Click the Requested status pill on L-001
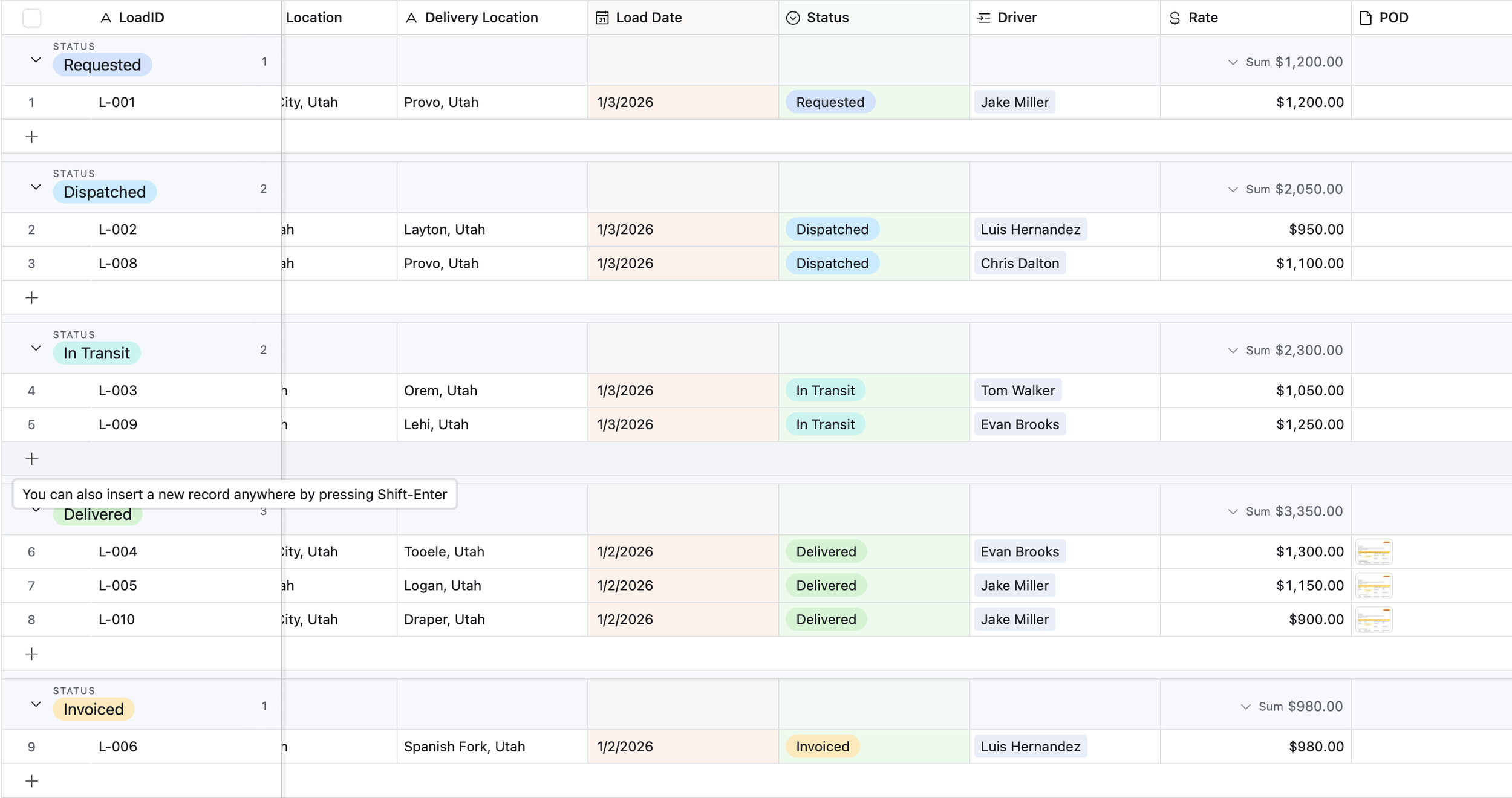Screen dimensions: 1512x798 coord(830,102)
